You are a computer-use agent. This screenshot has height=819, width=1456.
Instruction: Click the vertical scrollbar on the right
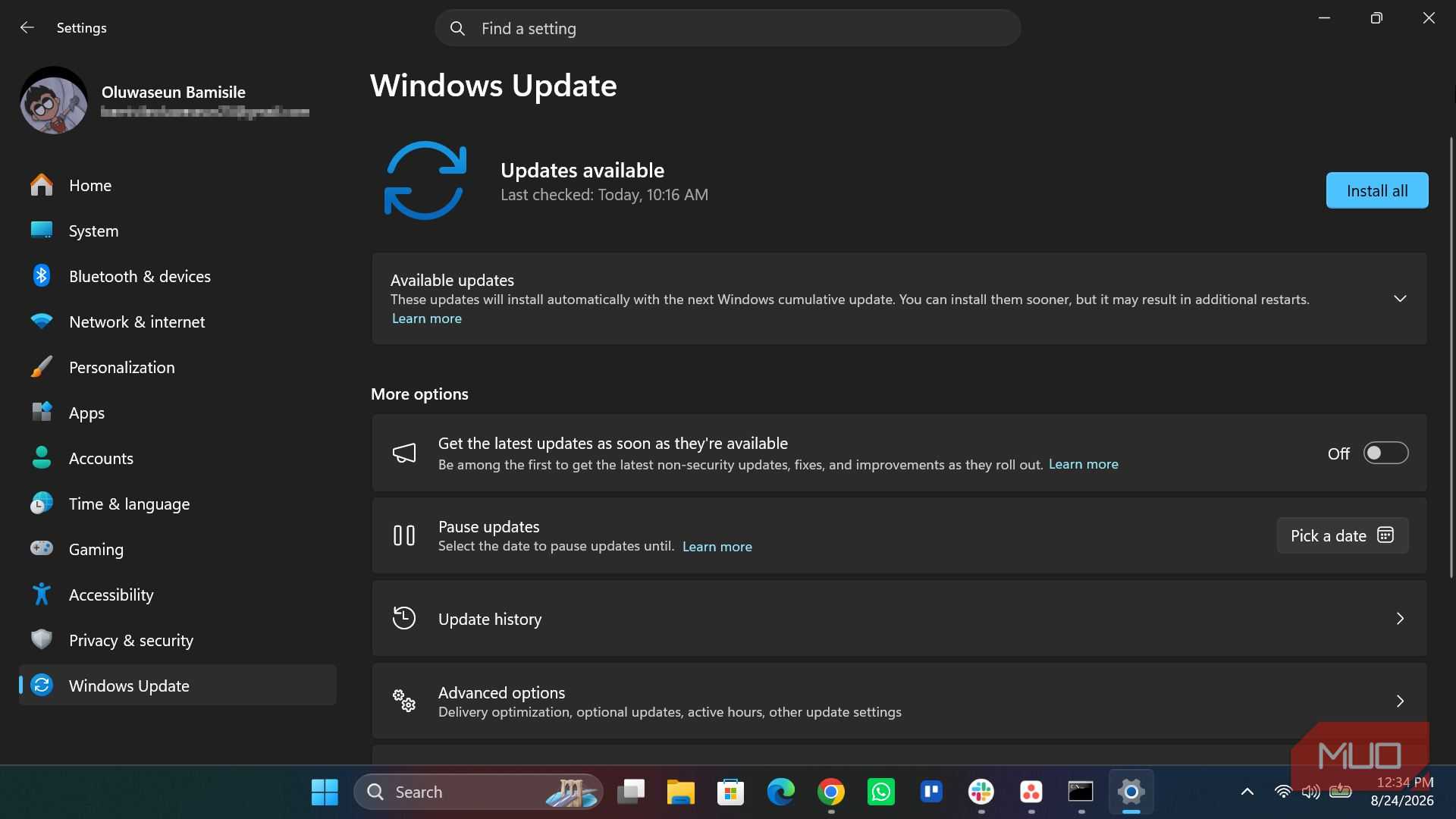point(1451,356)
